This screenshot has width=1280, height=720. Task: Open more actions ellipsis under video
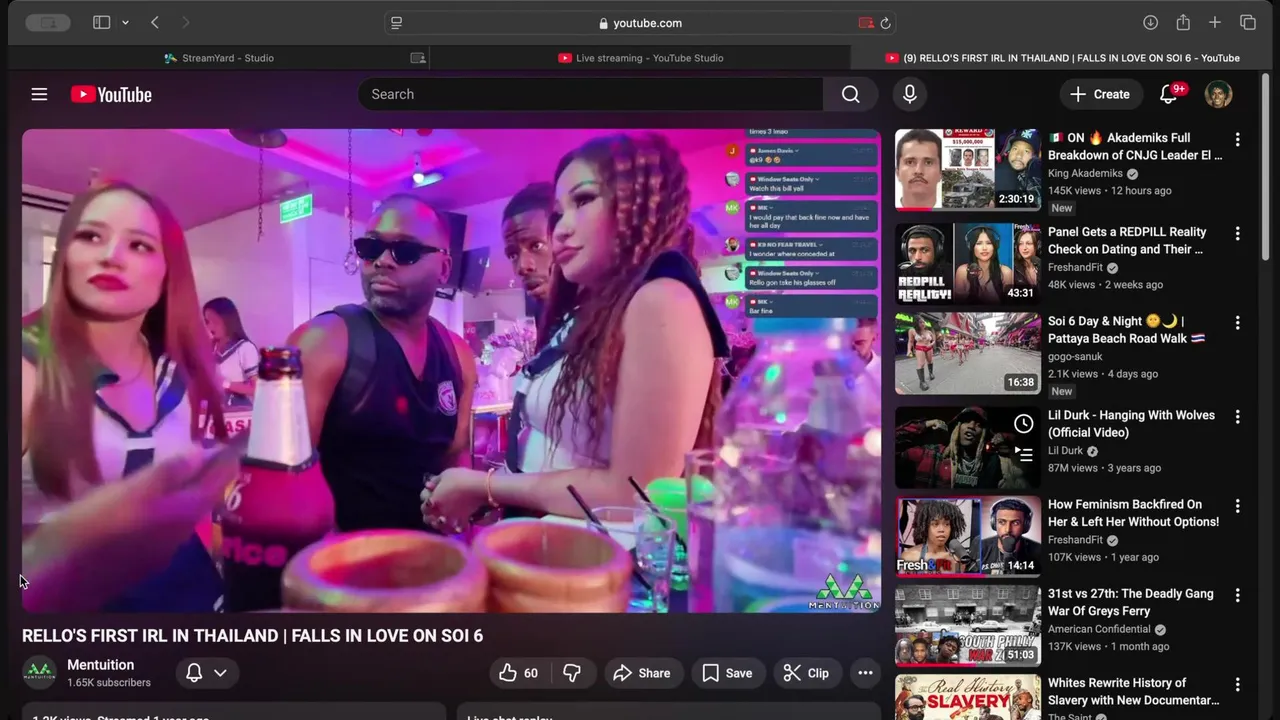865,673
